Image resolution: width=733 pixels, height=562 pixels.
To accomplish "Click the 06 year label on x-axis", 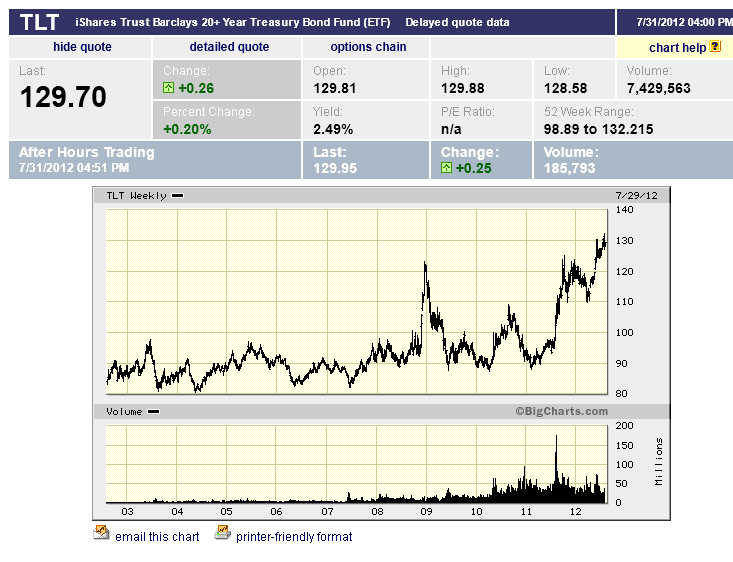I will tap(276, 511).
